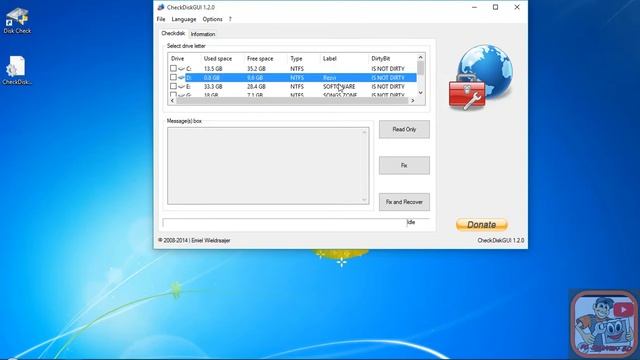The height and width of the screenshot is (360, 640).
Task: Click the drive list vertical scrollbar thumb
Action: [420, 68]
